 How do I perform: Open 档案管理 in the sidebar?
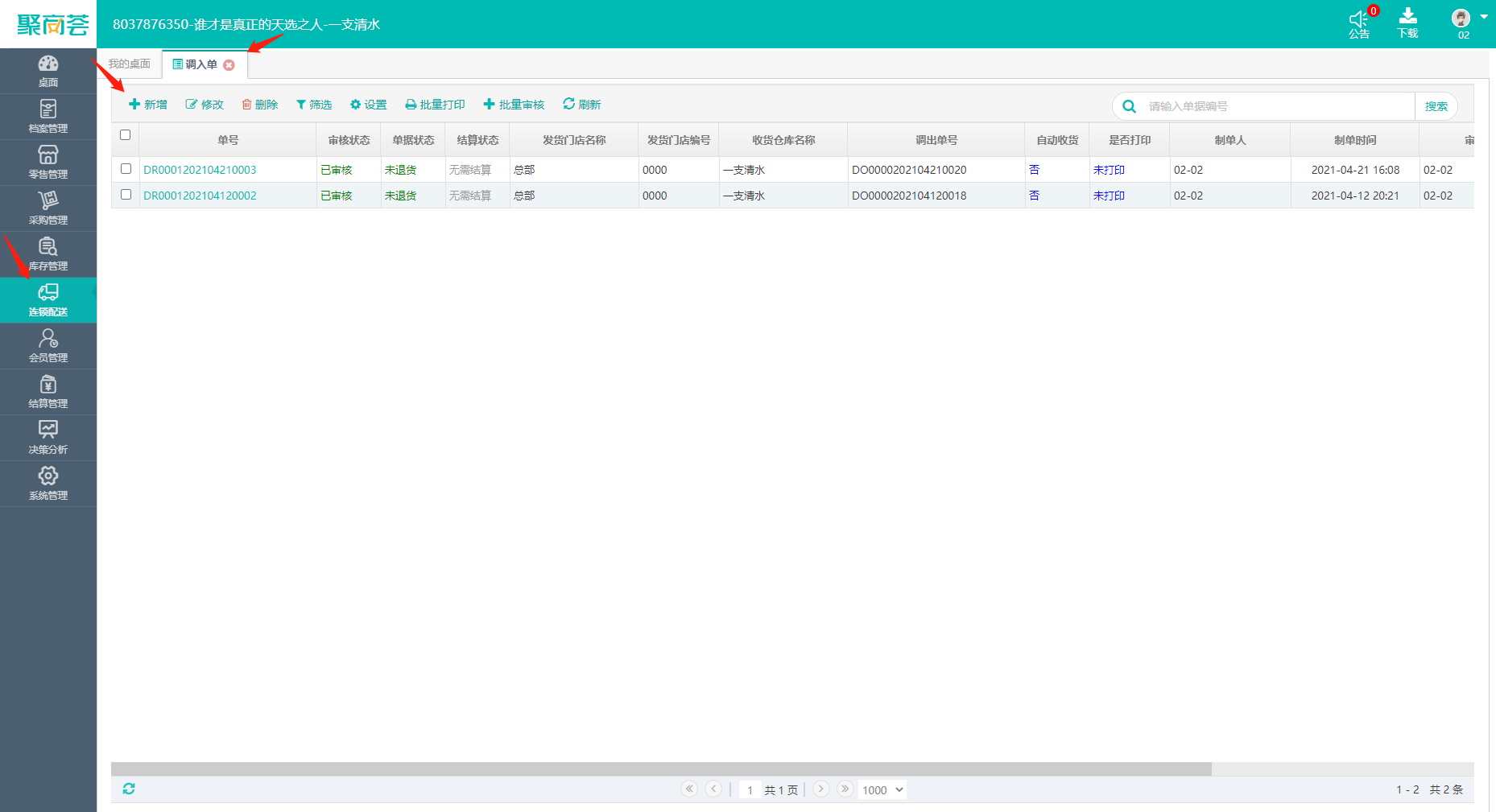(x=48, y=117)
